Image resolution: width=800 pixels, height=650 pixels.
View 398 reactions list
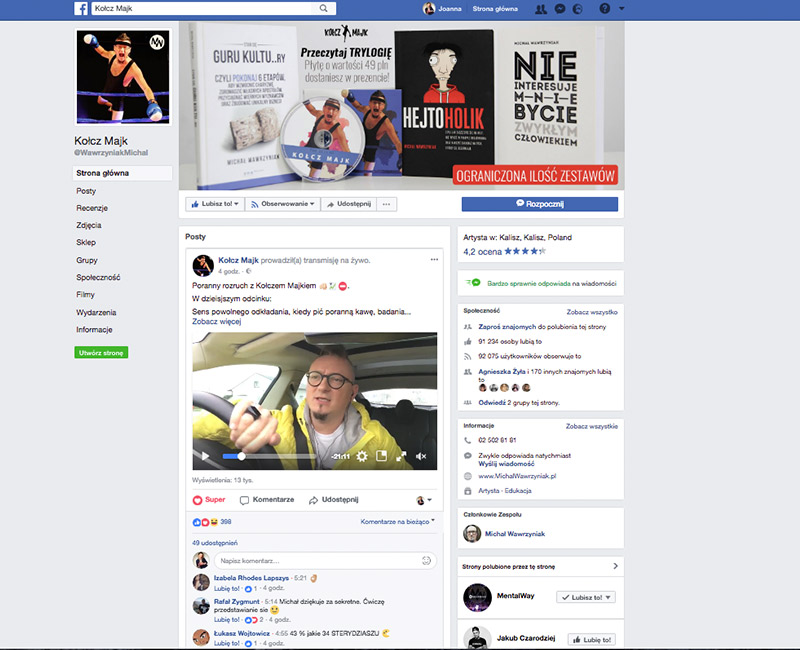click(x=212, y=522)
